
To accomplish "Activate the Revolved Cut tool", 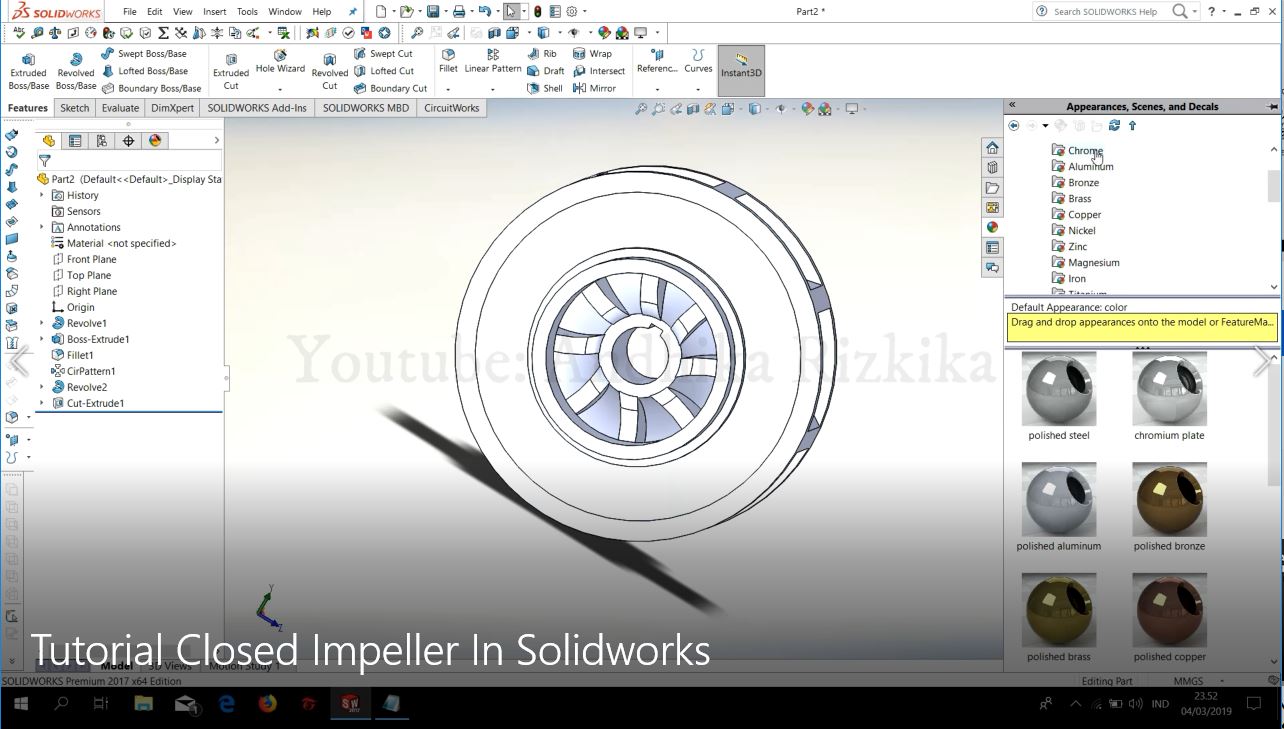I will 329,73.
